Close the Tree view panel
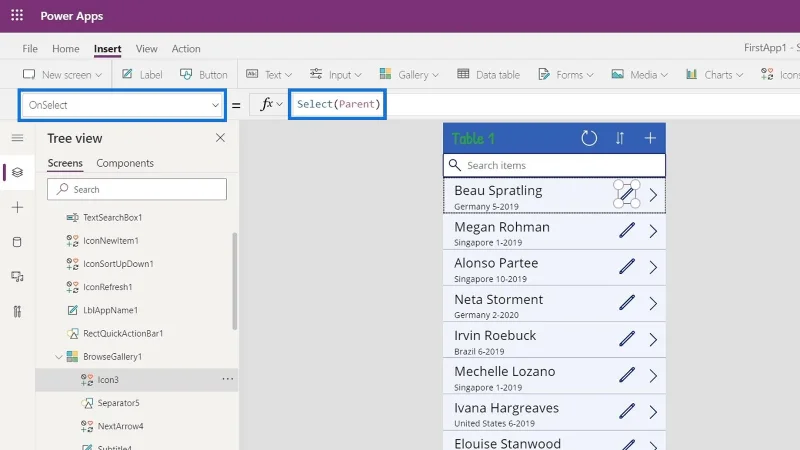800x450 pixels. (220, 138)
